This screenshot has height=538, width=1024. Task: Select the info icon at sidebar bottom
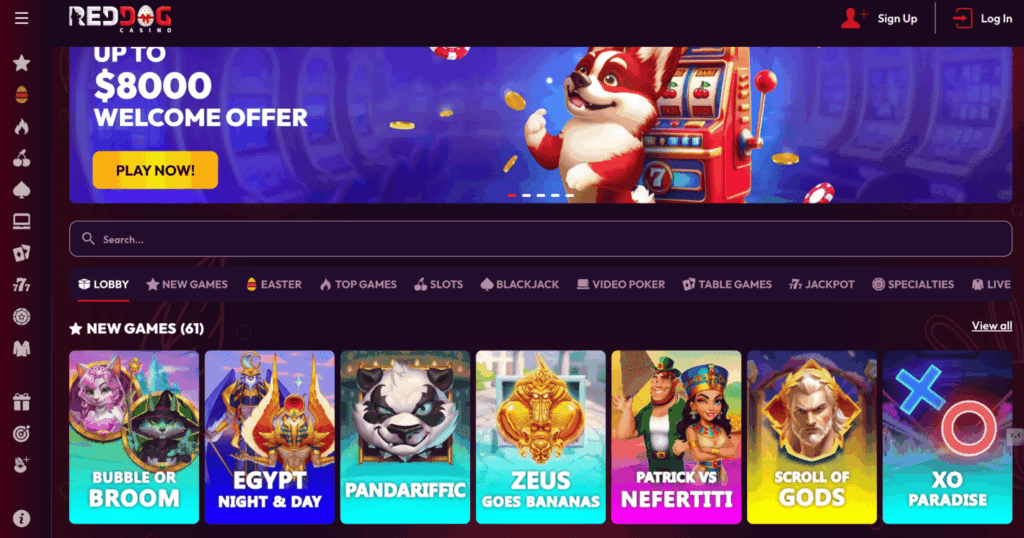(22, 518)
